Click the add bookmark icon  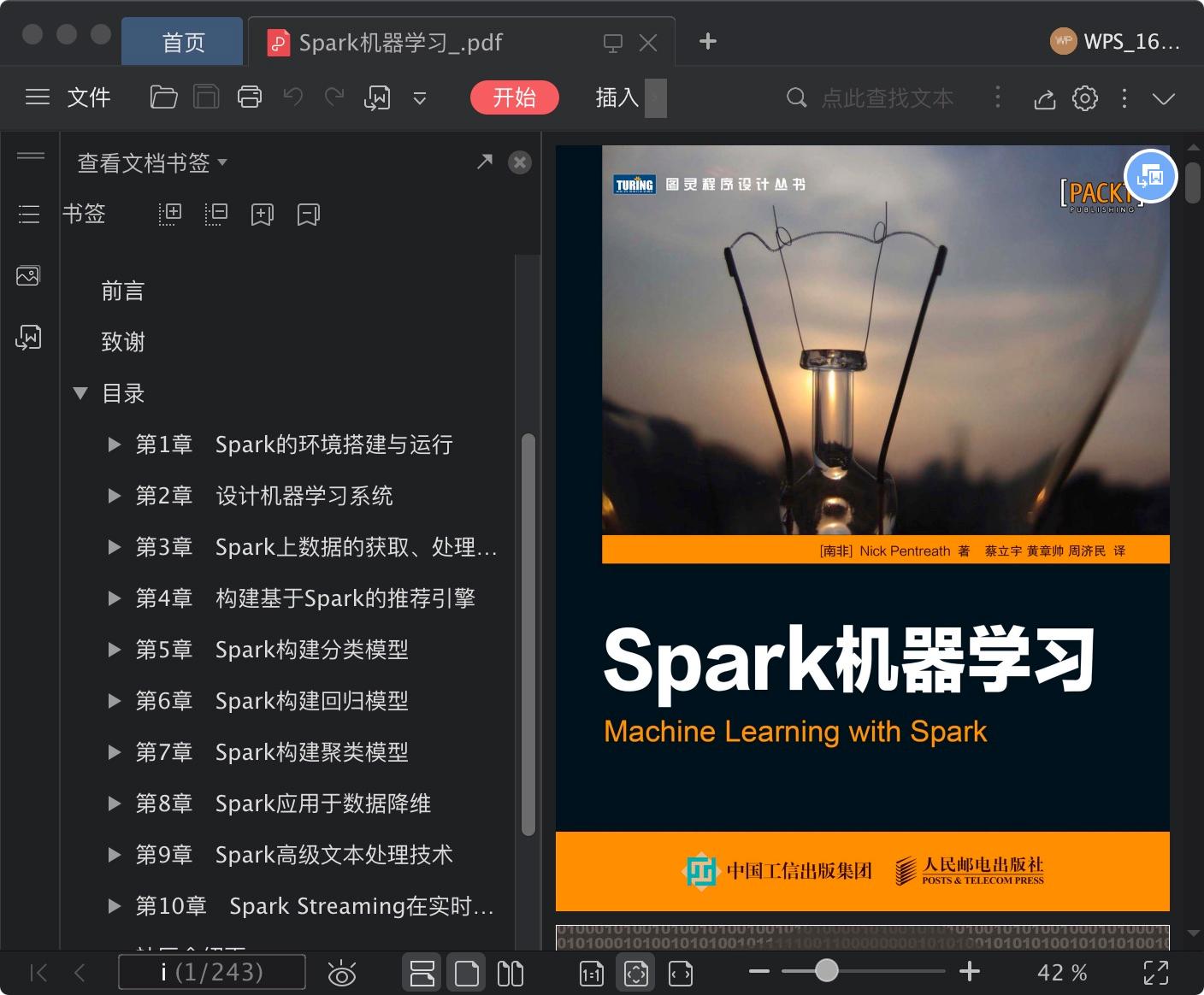(263, 214)
